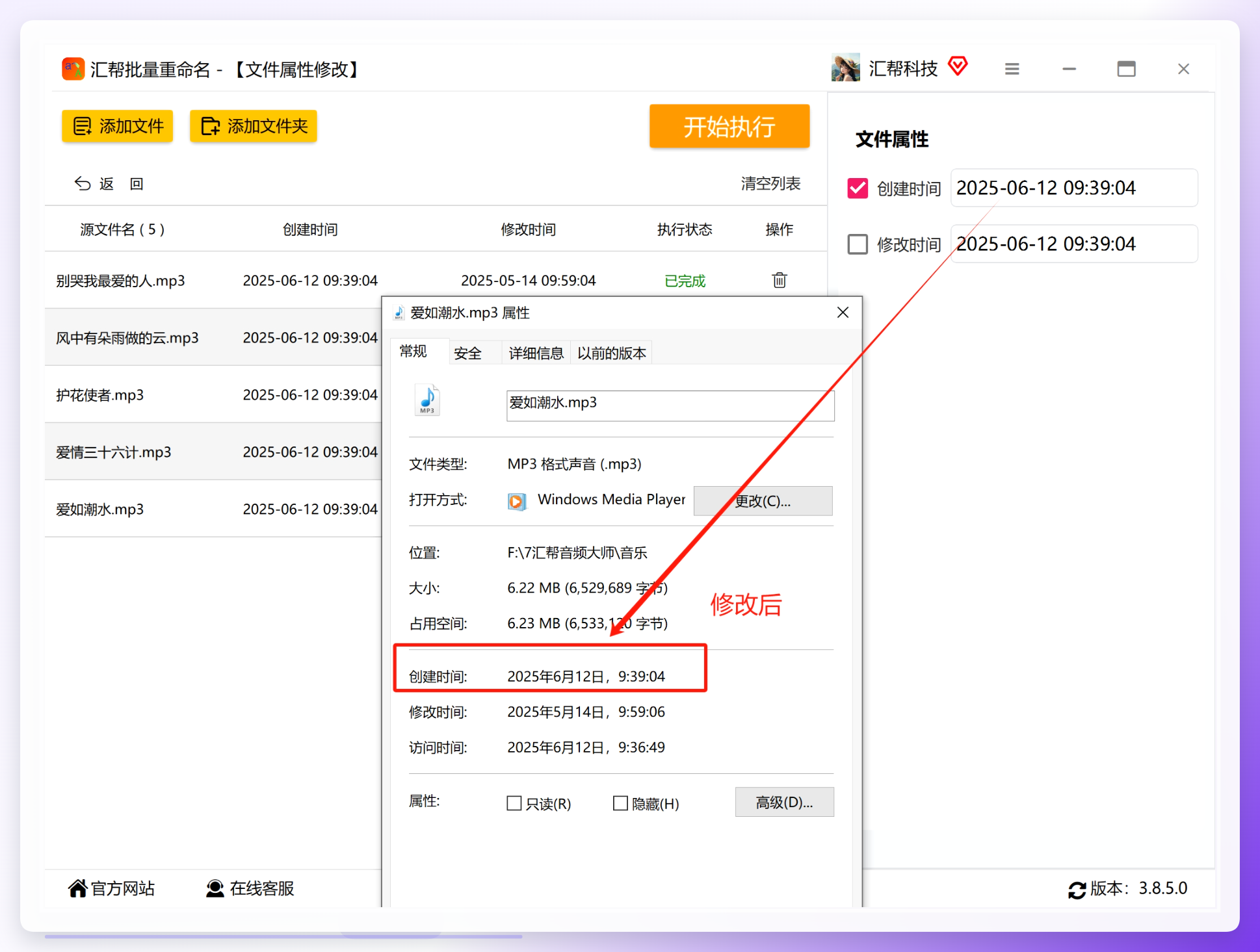Click the 修改时间 column header
1260x952 pixels.
click(528, 229)
